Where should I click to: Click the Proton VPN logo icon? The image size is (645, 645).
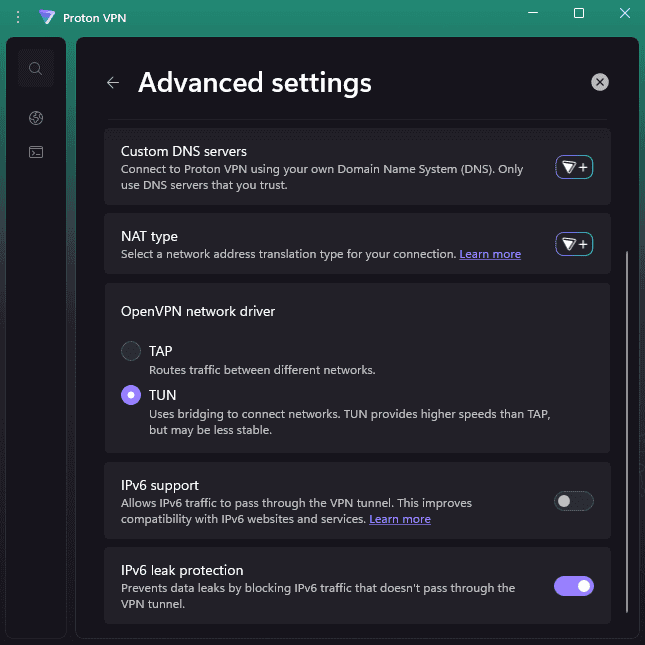point(46,17)
